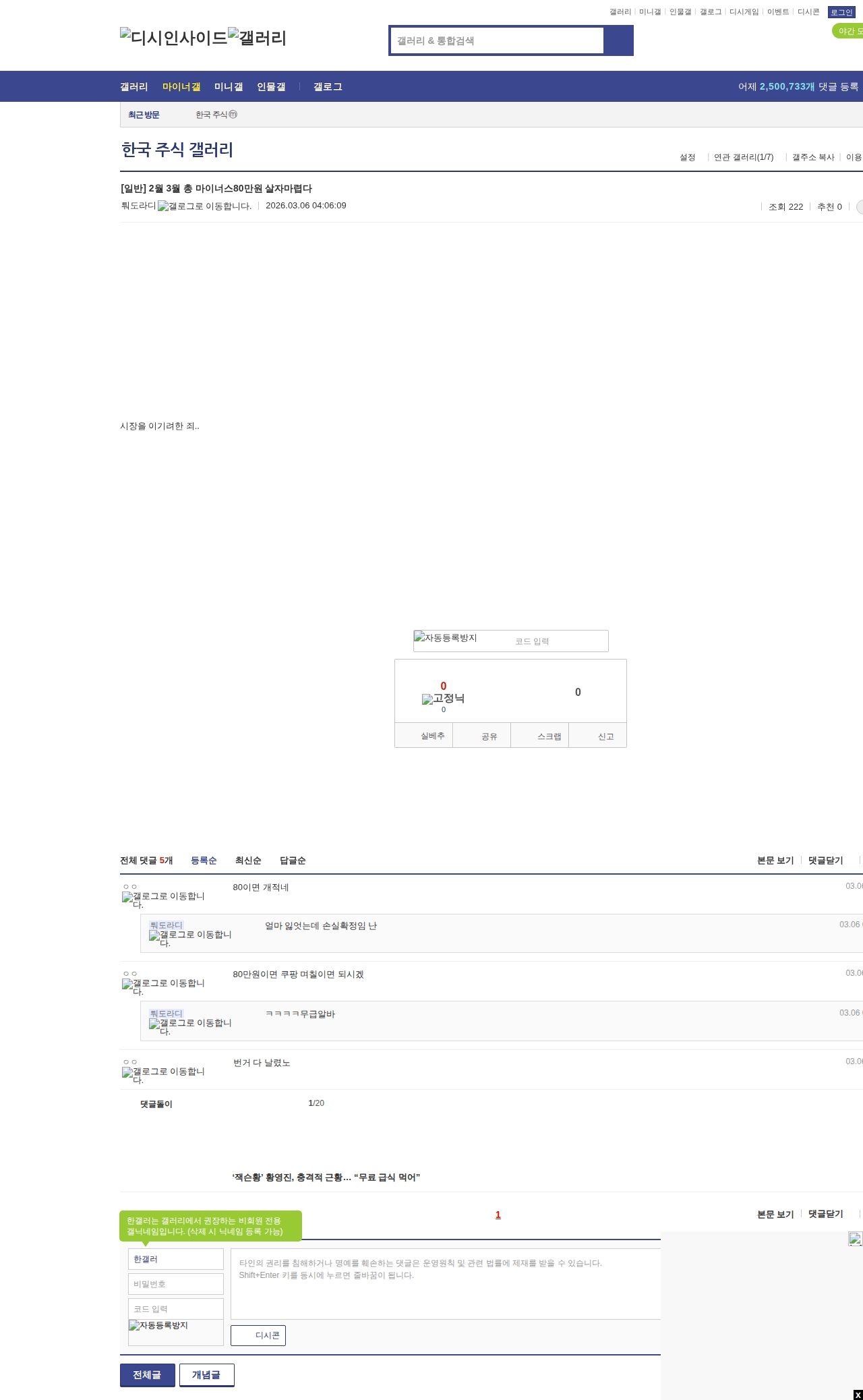Click the 로그인 button at top
Screen dimensions: 863x1400
841,12
